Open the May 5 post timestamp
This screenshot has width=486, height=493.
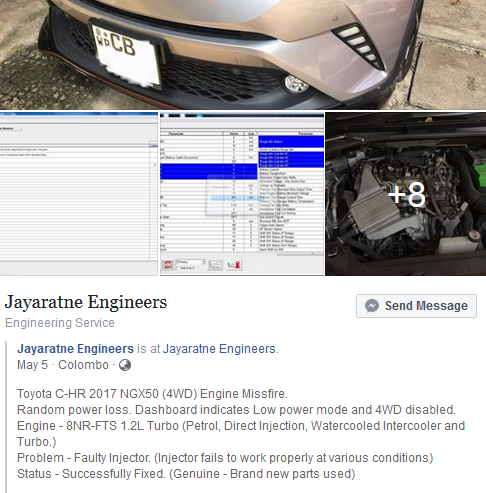pos(32,365)
